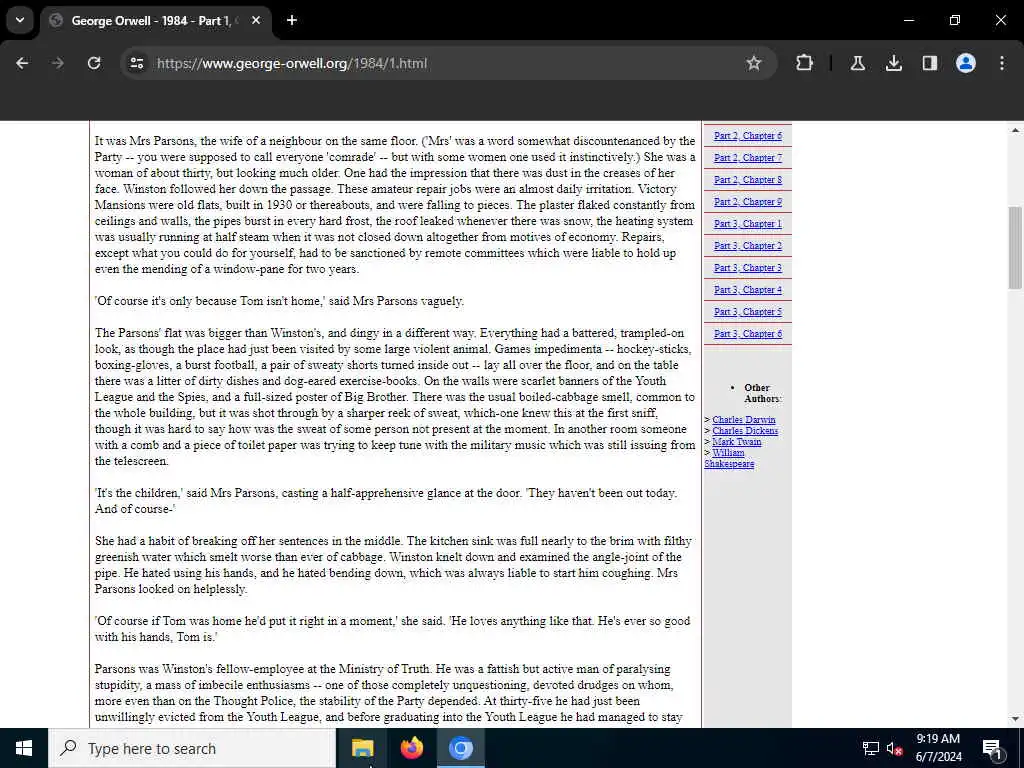The image size is (1024, 768).
Task: Visit the Mark Twain author link
Action: [737, 442]
